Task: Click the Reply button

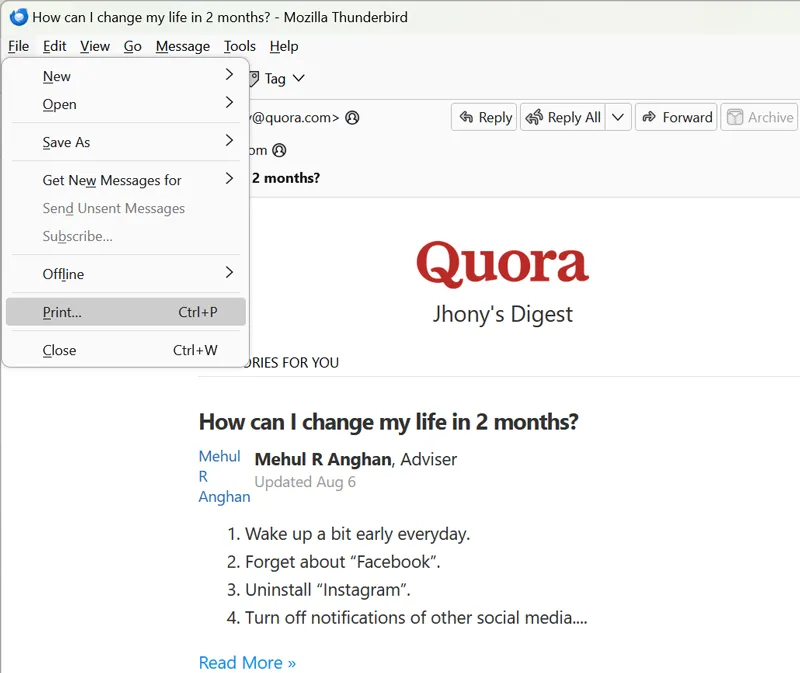Action: [x=484, y=117]
